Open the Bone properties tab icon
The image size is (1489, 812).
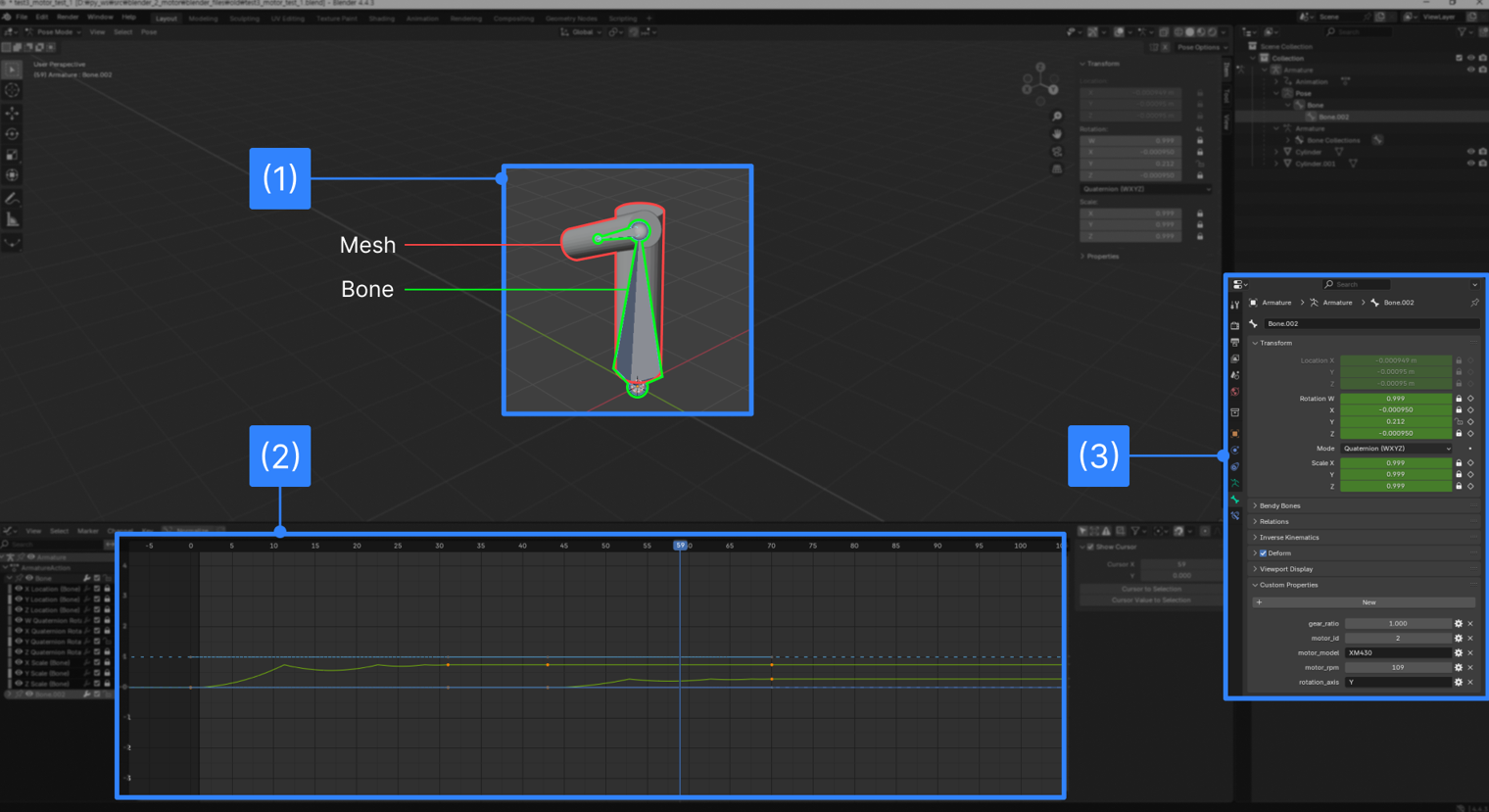click(1235, 500)
